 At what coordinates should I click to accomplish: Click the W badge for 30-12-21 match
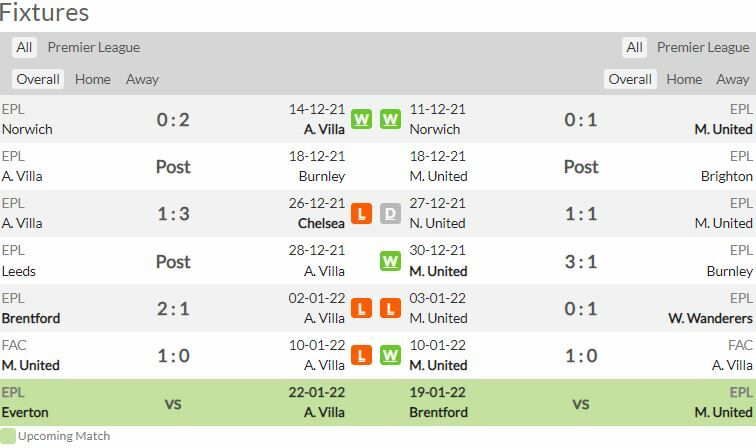pos(390,261)
